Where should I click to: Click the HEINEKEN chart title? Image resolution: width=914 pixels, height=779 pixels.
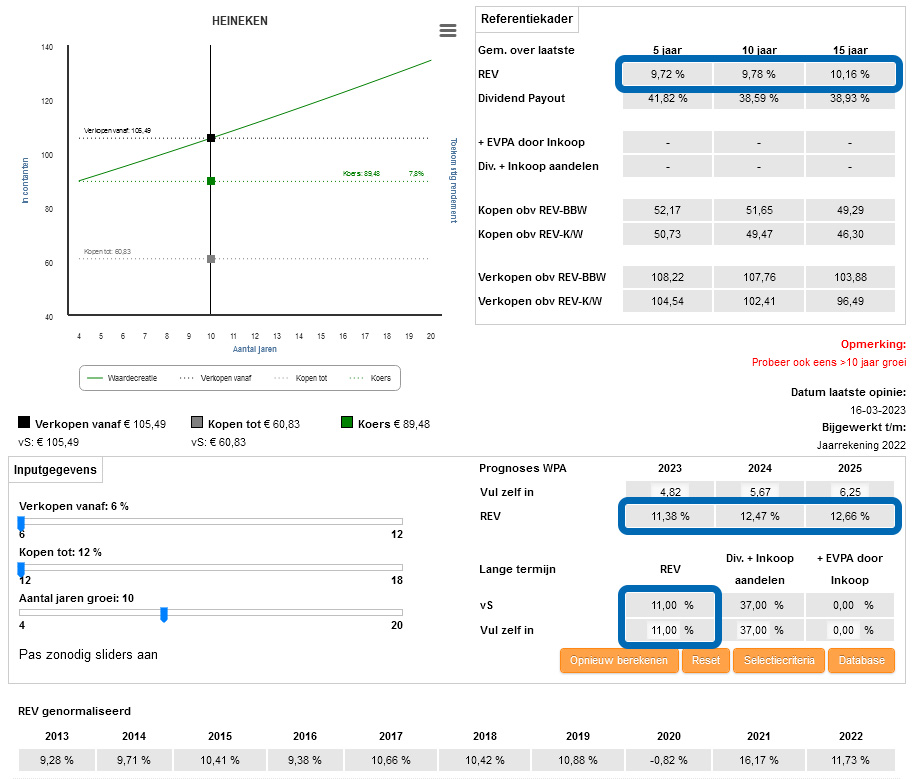(240, 21)
